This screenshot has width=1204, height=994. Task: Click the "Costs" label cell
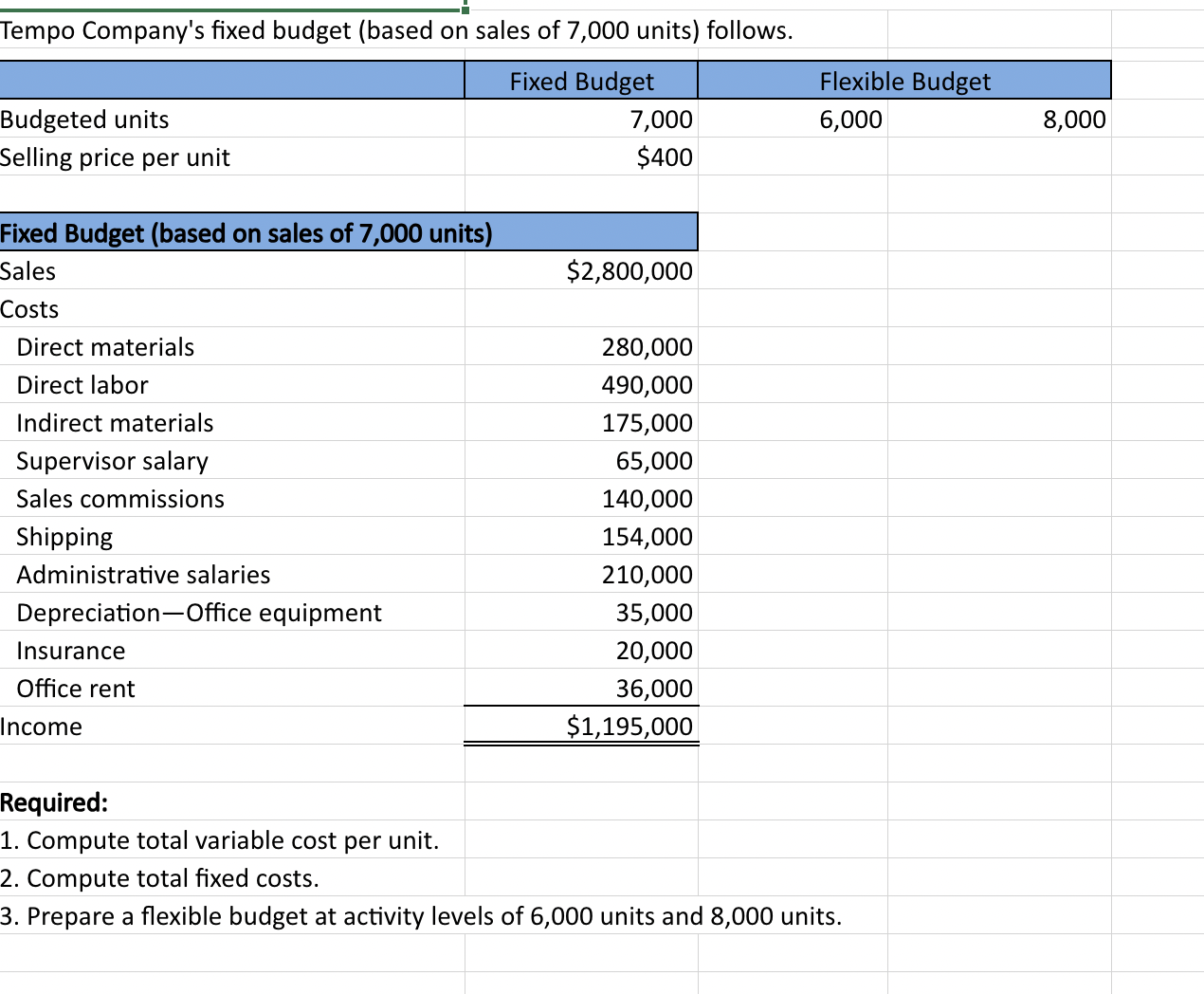point(232,309)
